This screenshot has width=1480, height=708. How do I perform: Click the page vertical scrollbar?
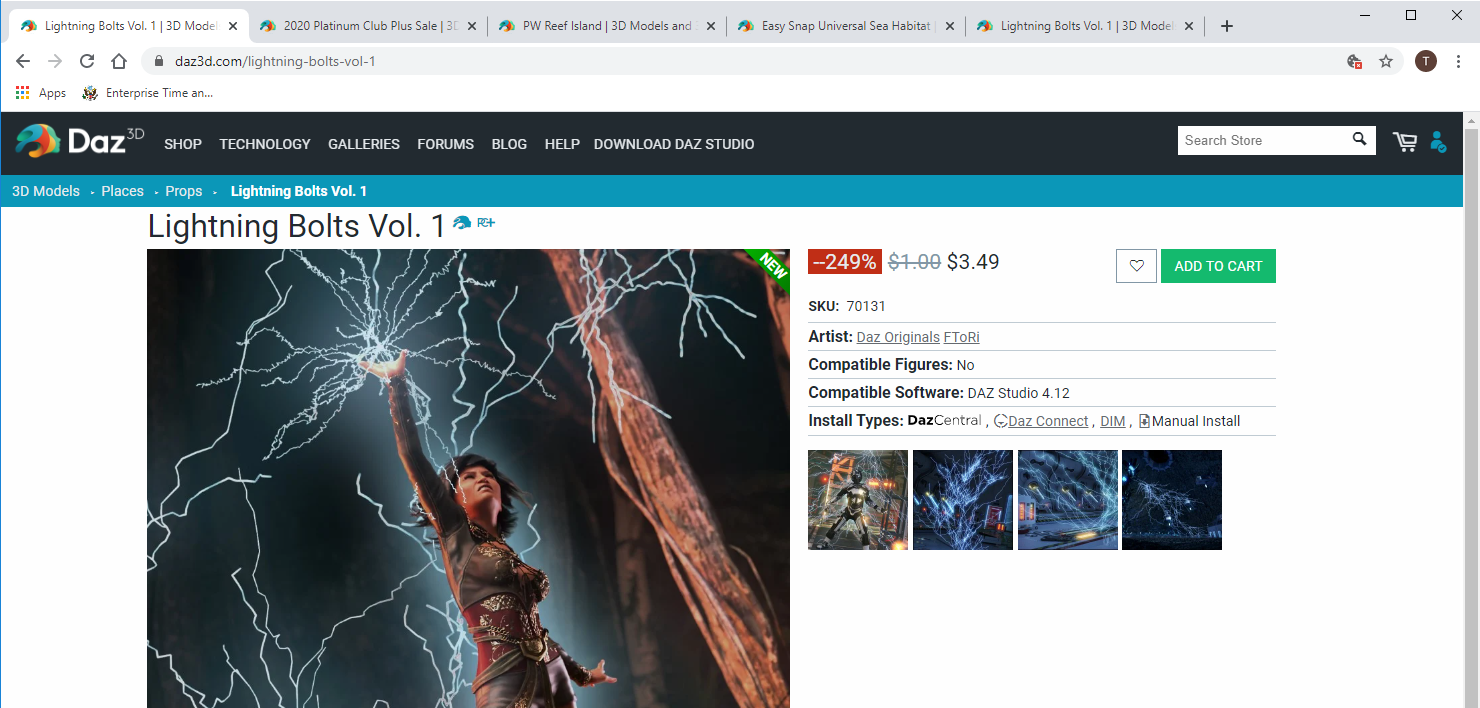tap(1471, 410)
